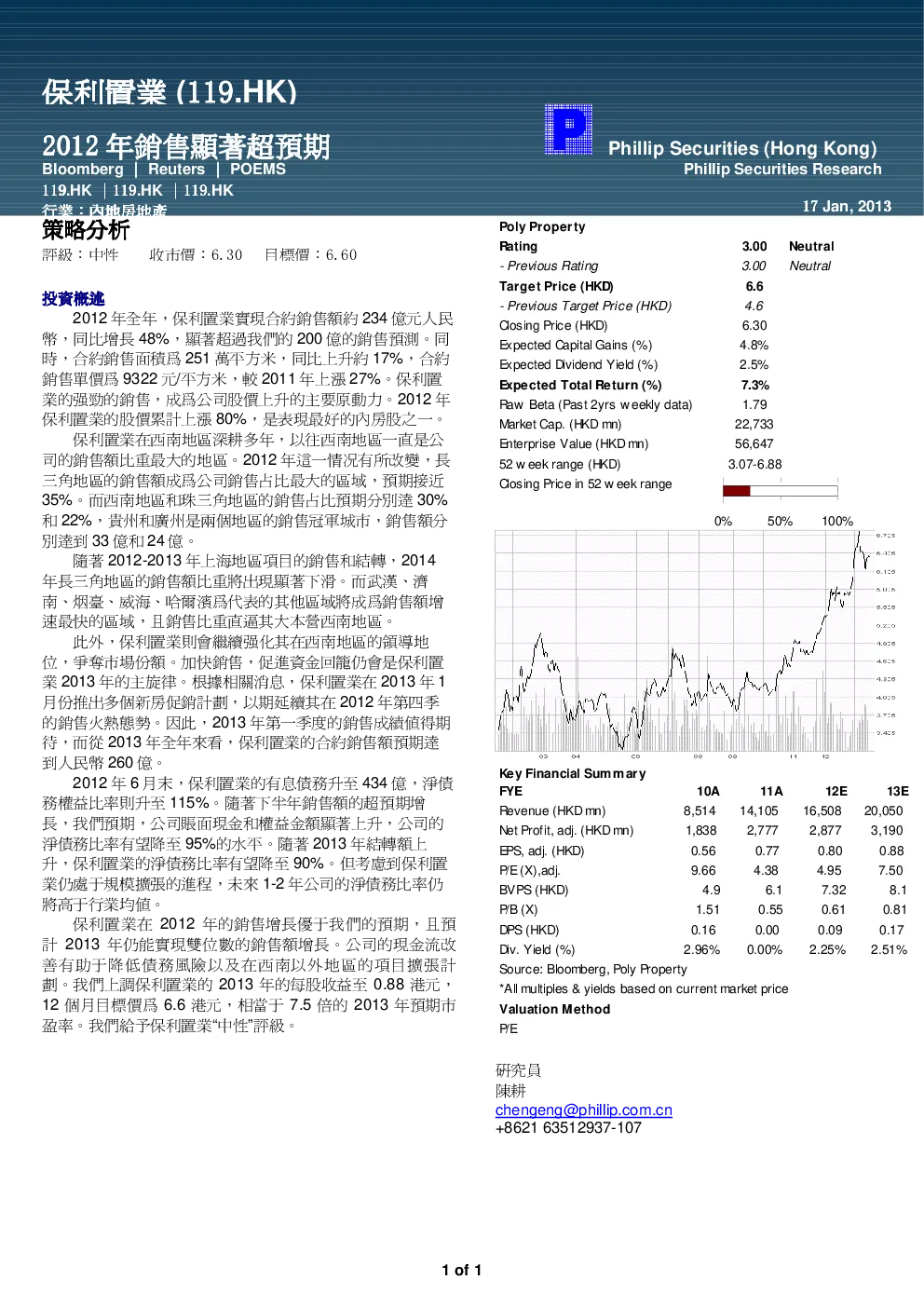The width and height of the screenshot is (924, 1307).
Task: Select the headline 2012年銷售顯著超預期
Action: [x=186, y=146]
